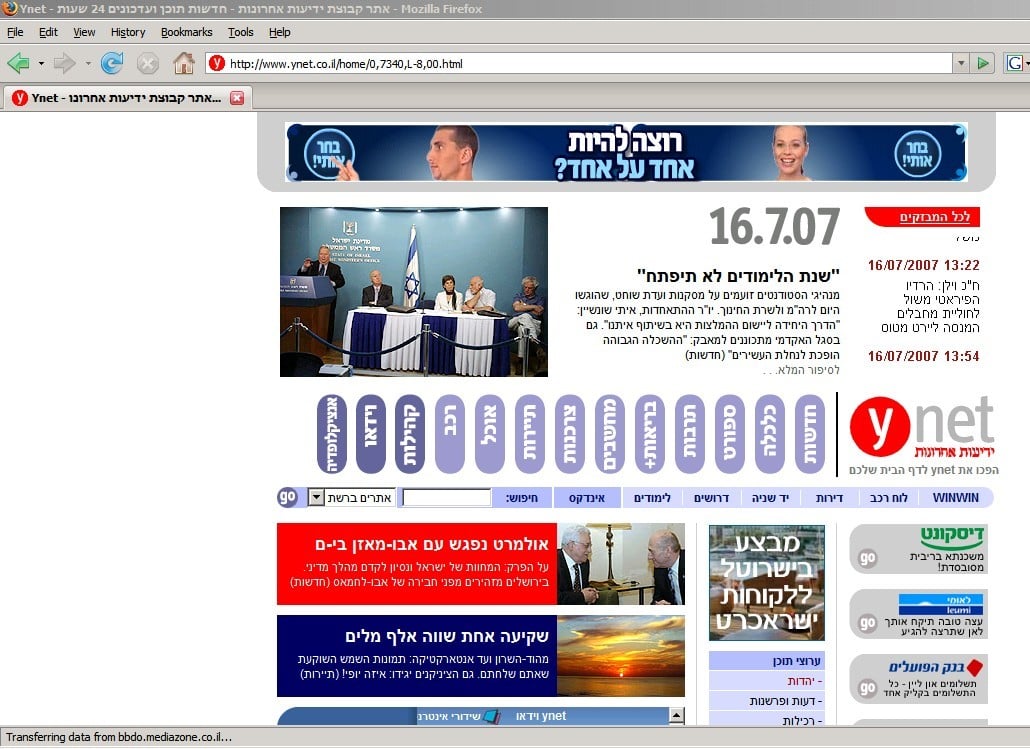
Task: Click the press conference news photo
Action: pos(414,291)
